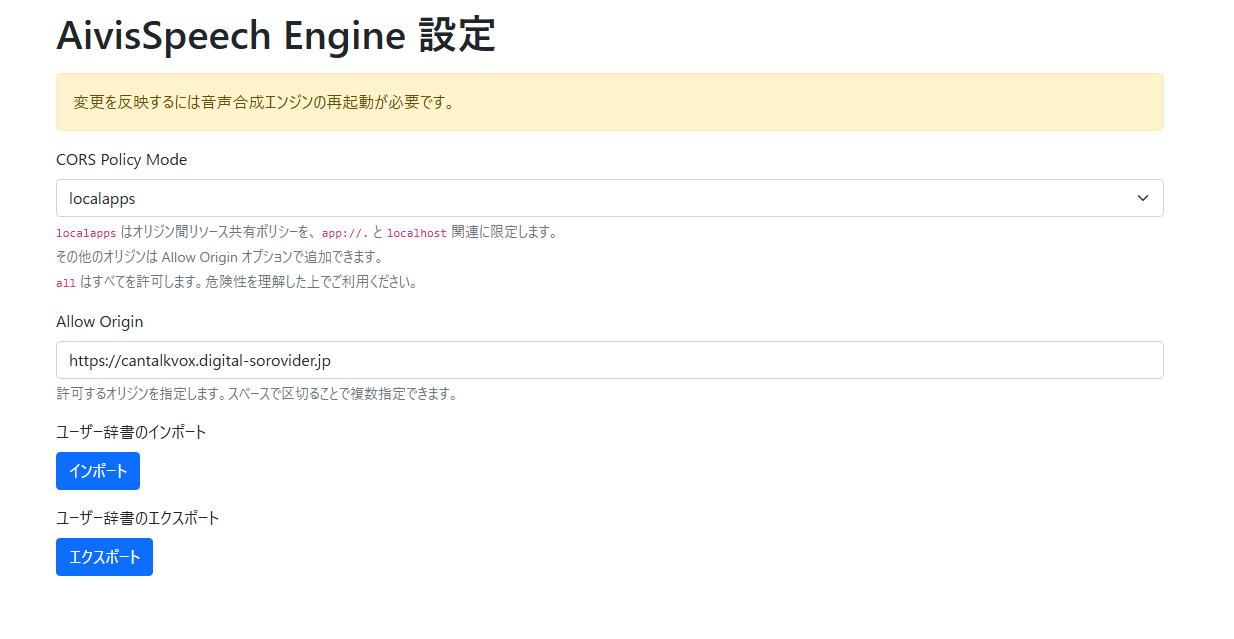Click the help text about the Allow Origin option
Image resolution: width=1234 pixels, height=639 pixels.
[219, 257]
